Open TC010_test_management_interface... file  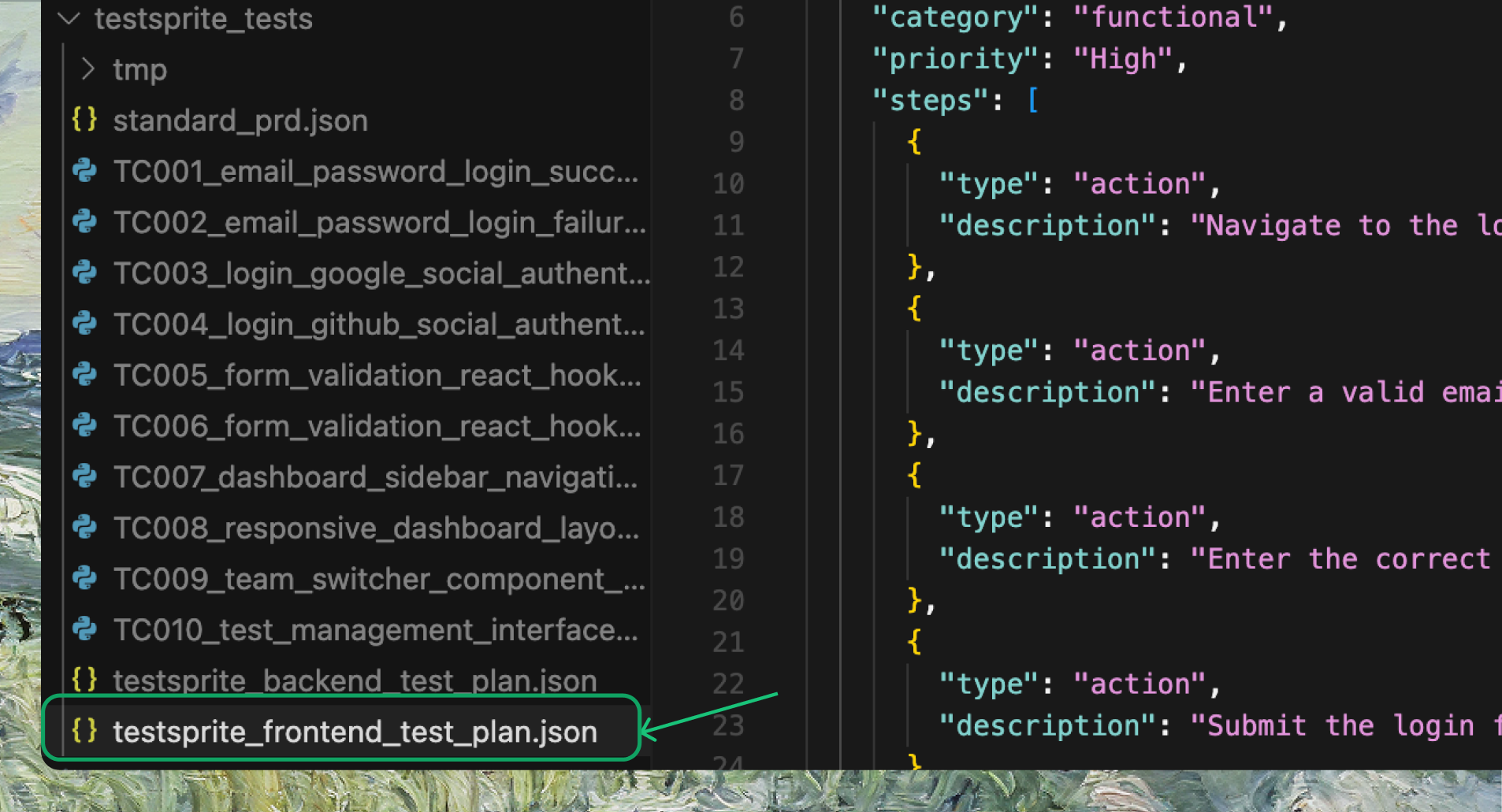coord(375,630)
